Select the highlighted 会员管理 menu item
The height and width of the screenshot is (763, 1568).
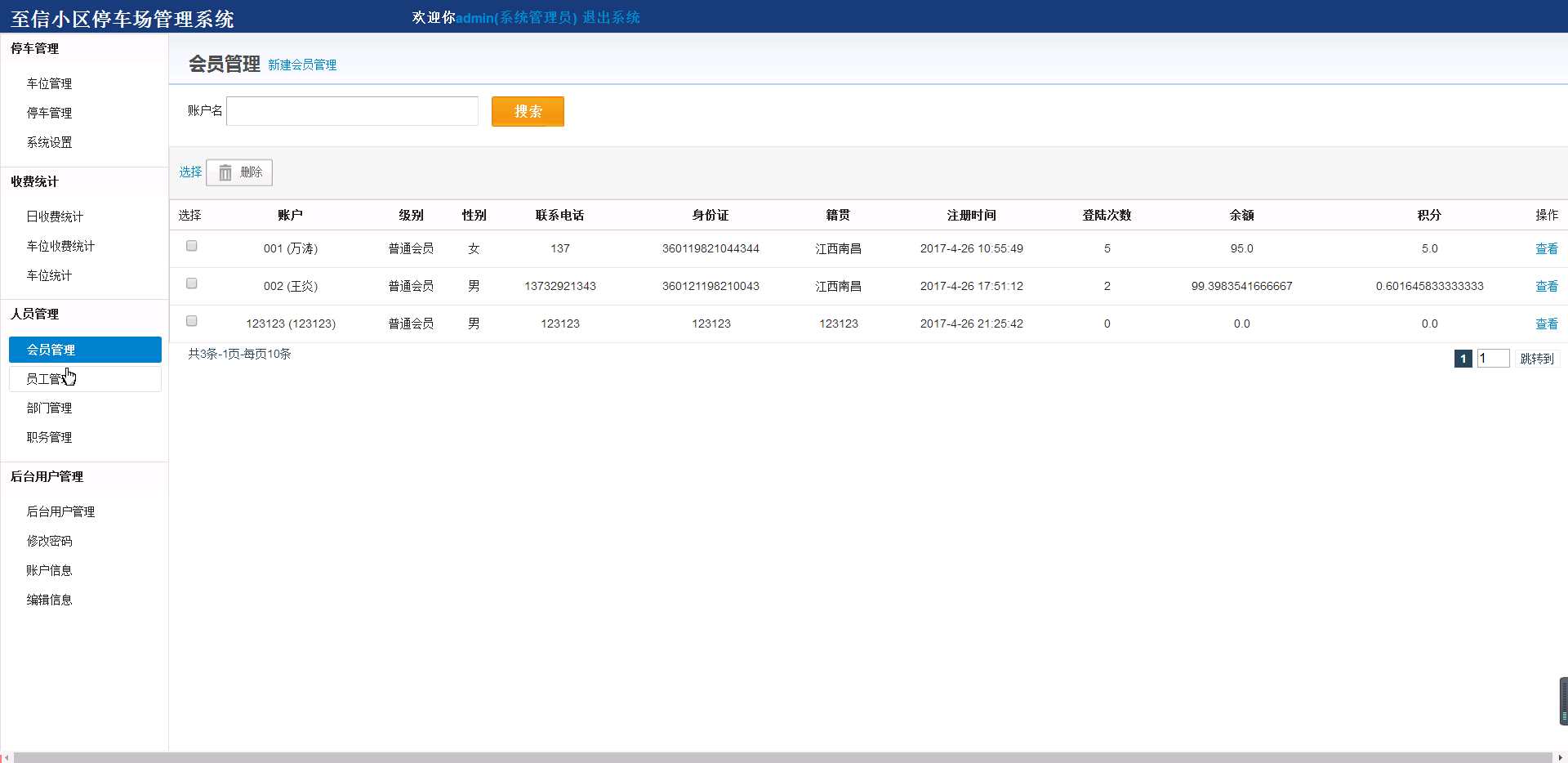pyautogui.click(x=85, y=350)
